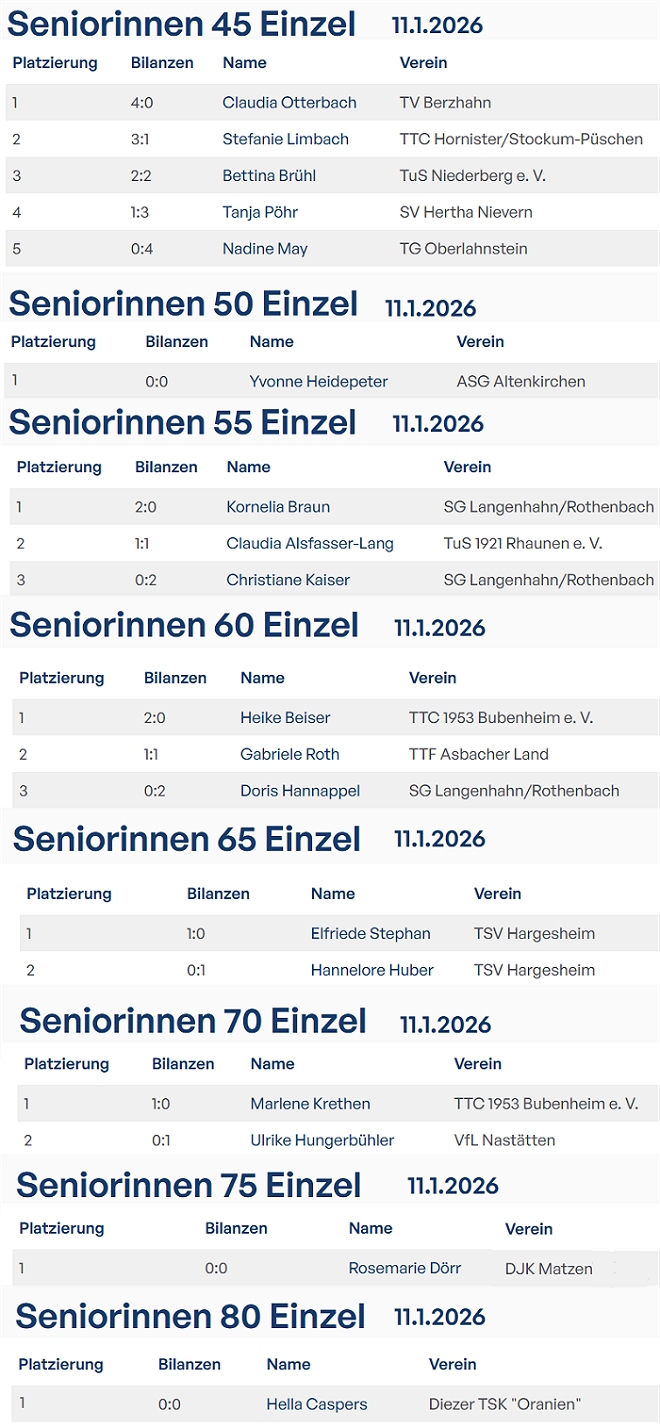Click Heike Beiser player link

pos(285,718)
